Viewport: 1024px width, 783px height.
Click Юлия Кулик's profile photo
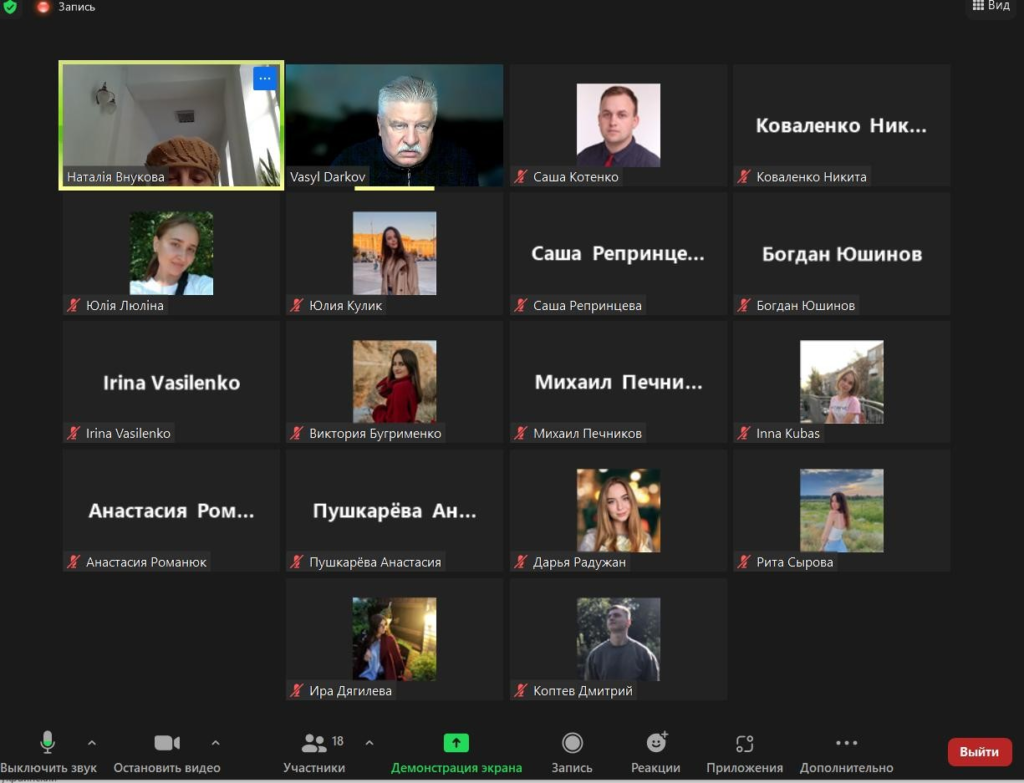pyautogui.click(x=394, y=253)
